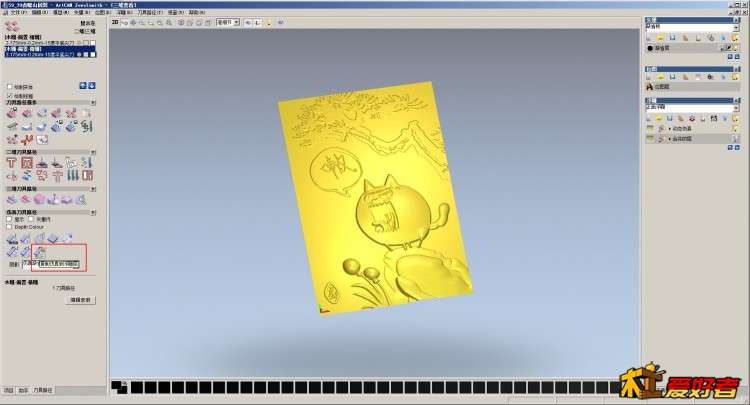This screenshot has width=750, height=405.
Task: Click the large toolpath icon atop left panel
Action: [x=12, y=26]
